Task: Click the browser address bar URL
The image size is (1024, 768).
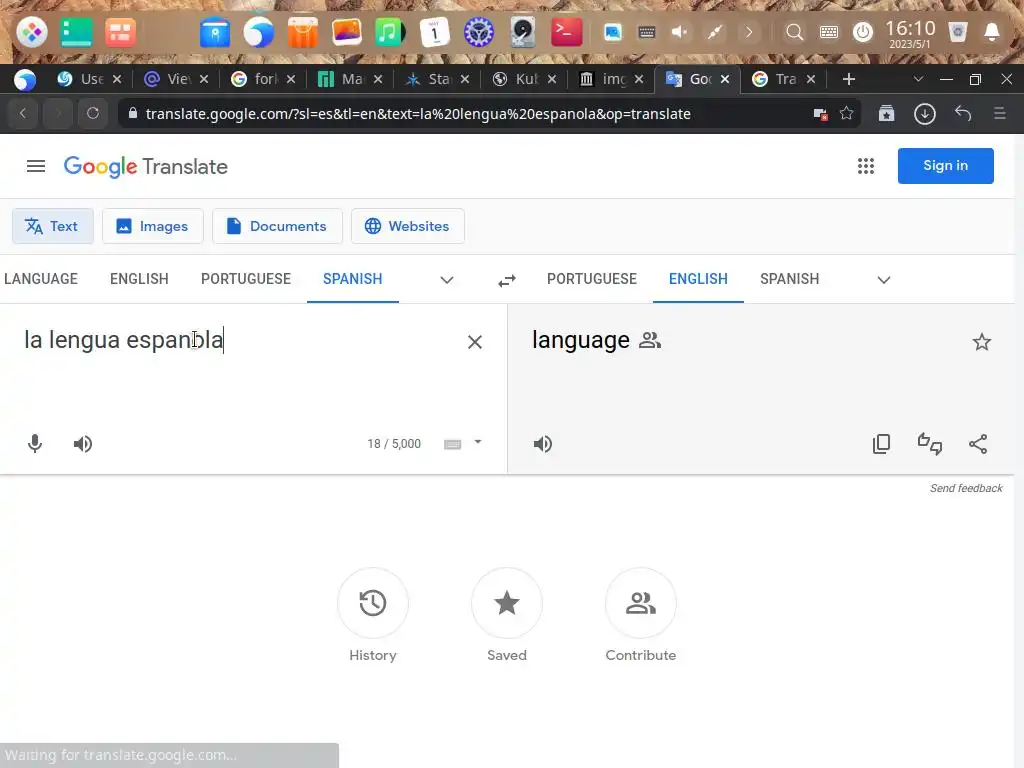Action: (418, 114)
